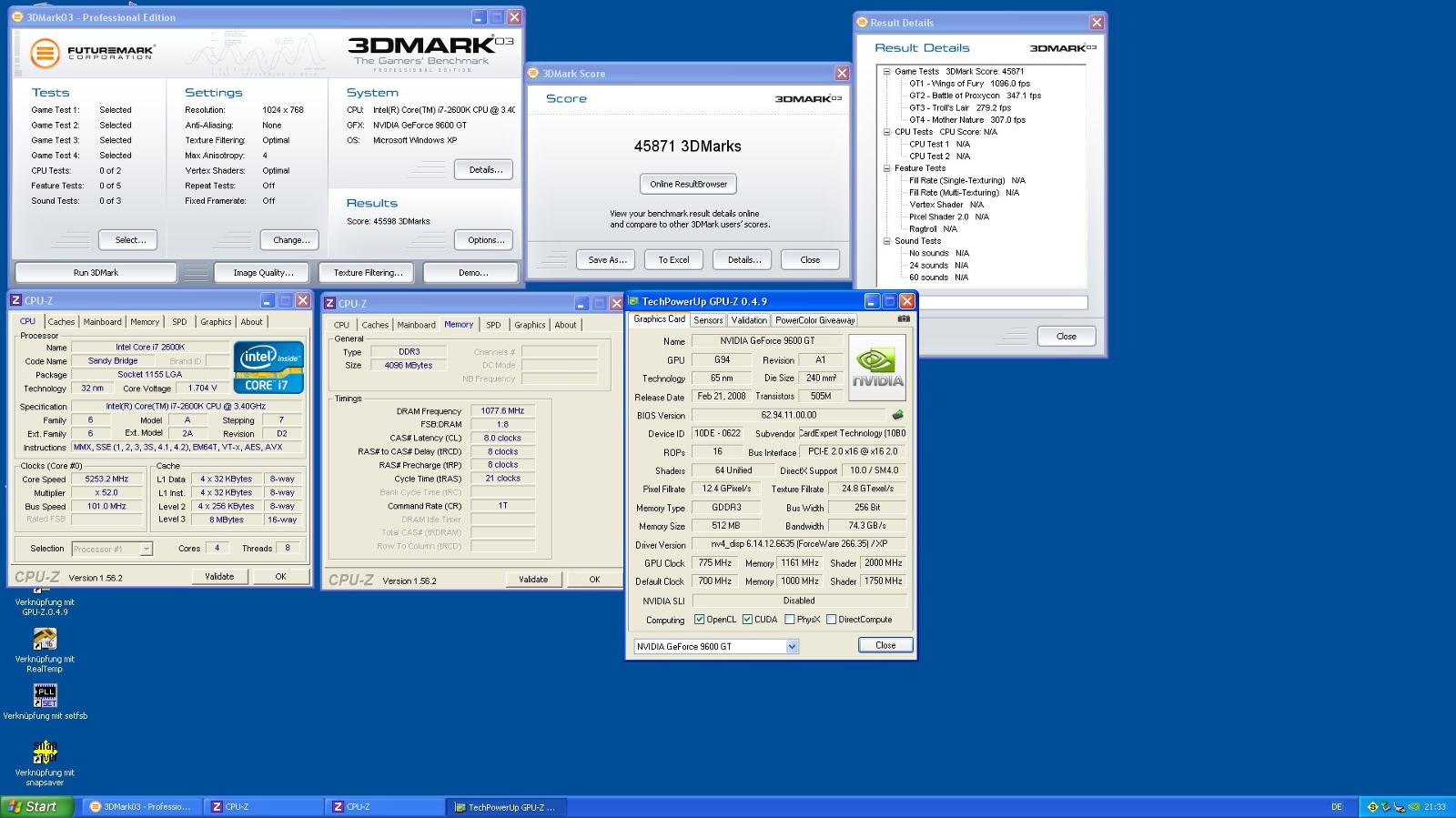Click the Image Quality button

click(263, 272)
